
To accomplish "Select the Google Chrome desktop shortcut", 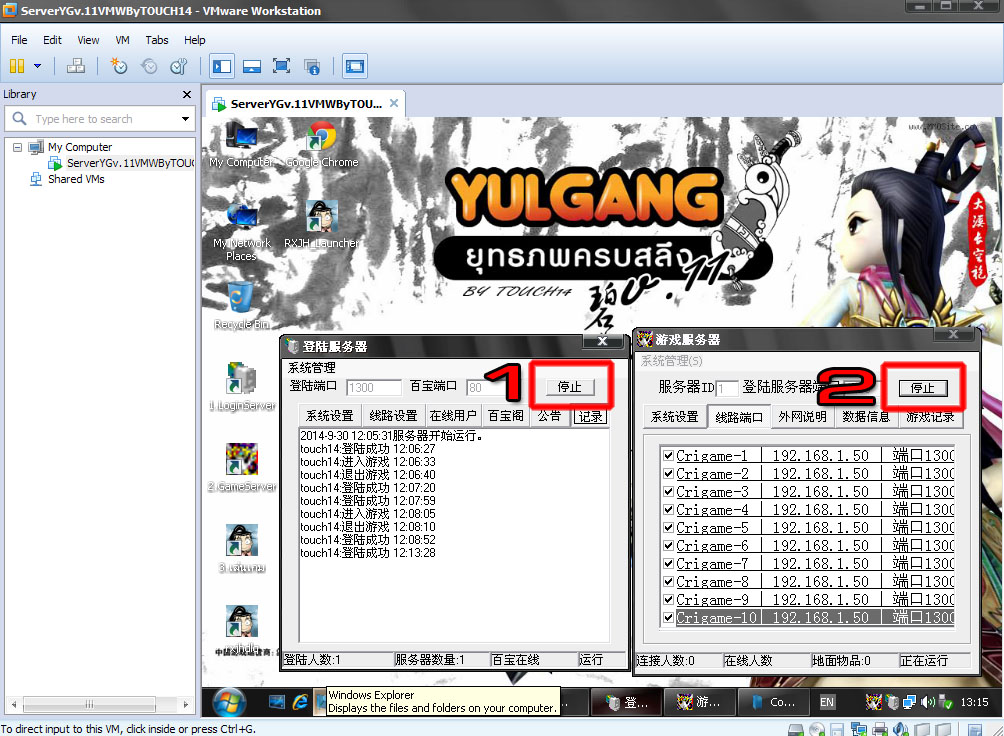I will pyautogui.click(x=322, y=145).
